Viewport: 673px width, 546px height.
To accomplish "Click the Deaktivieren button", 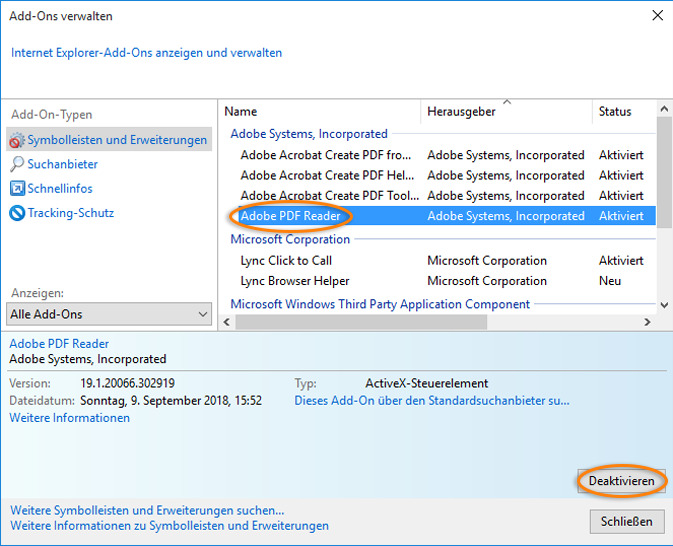I will click(x=621, y=481).
